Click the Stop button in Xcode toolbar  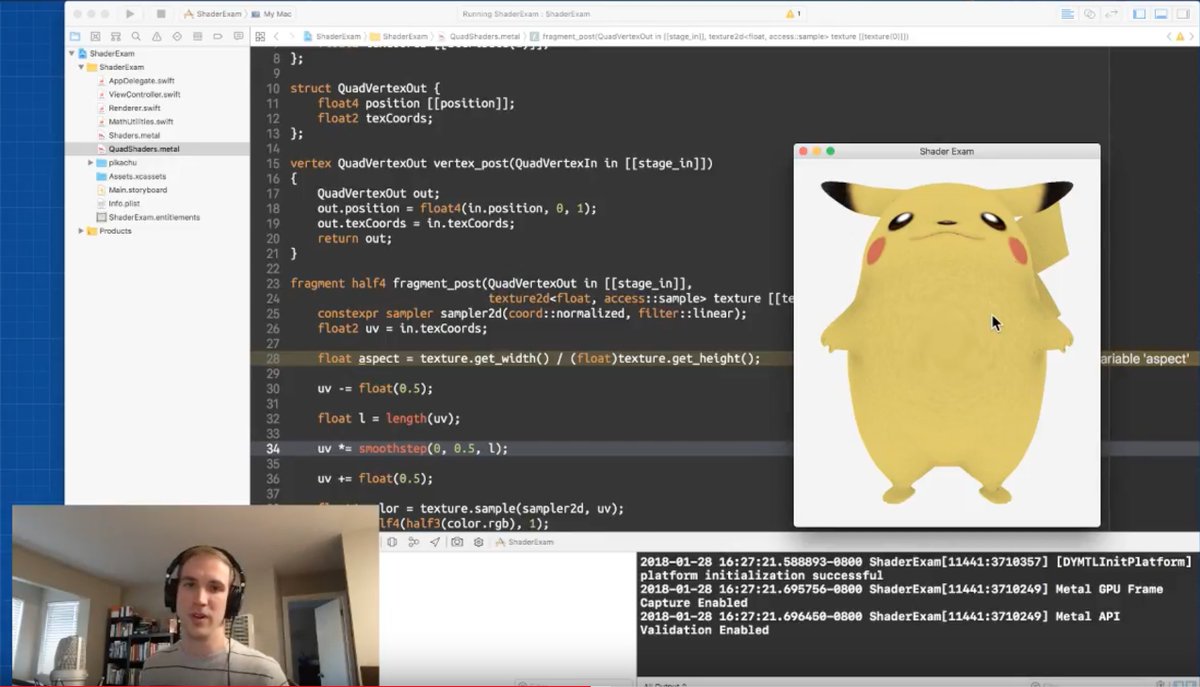(x=161, y=14)
